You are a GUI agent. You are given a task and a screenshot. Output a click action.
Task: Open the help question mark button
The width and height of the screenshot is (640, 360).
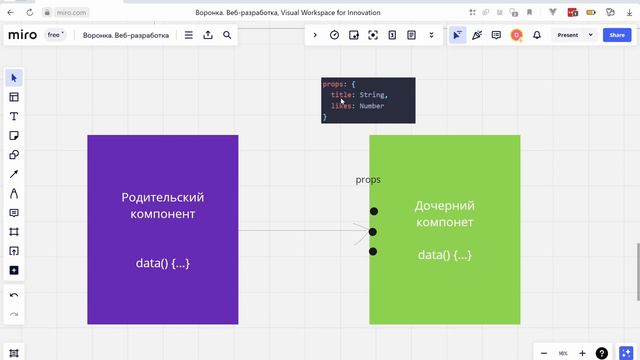602,353
